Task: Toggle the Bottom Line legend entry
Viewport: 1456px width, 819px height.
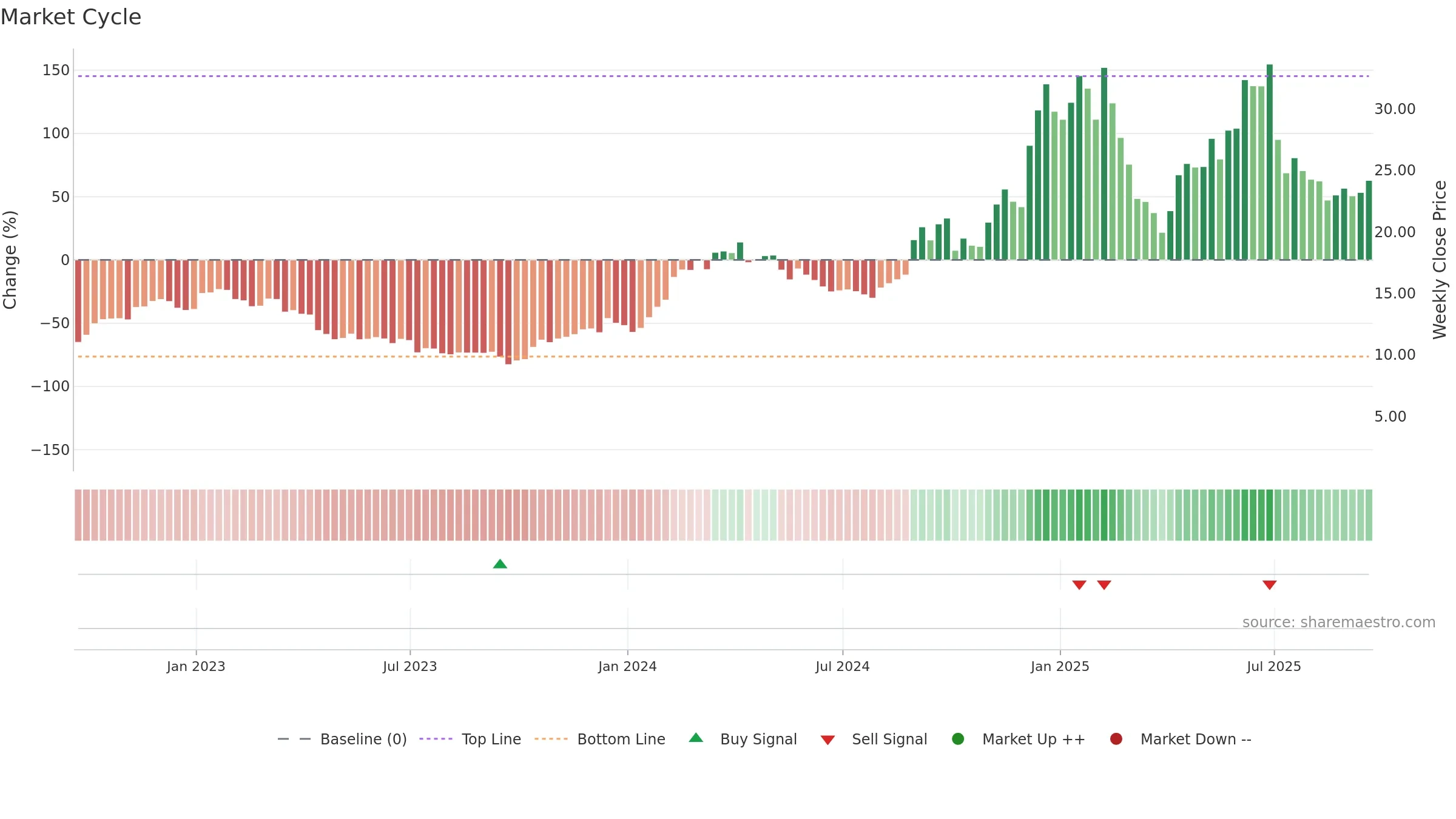Action: coord(600,739)
